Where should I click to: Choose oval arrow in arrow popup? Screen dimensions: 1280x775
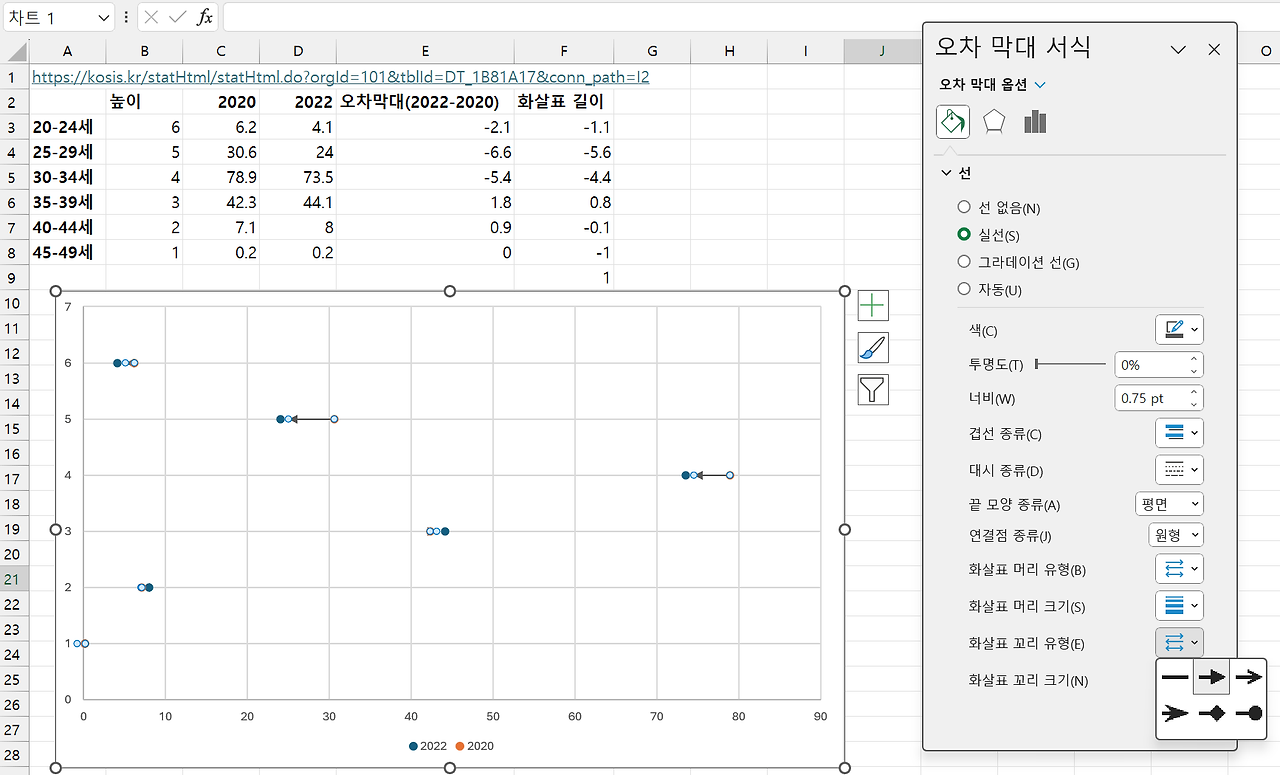pyautogui.click(x=1249, y=714)
